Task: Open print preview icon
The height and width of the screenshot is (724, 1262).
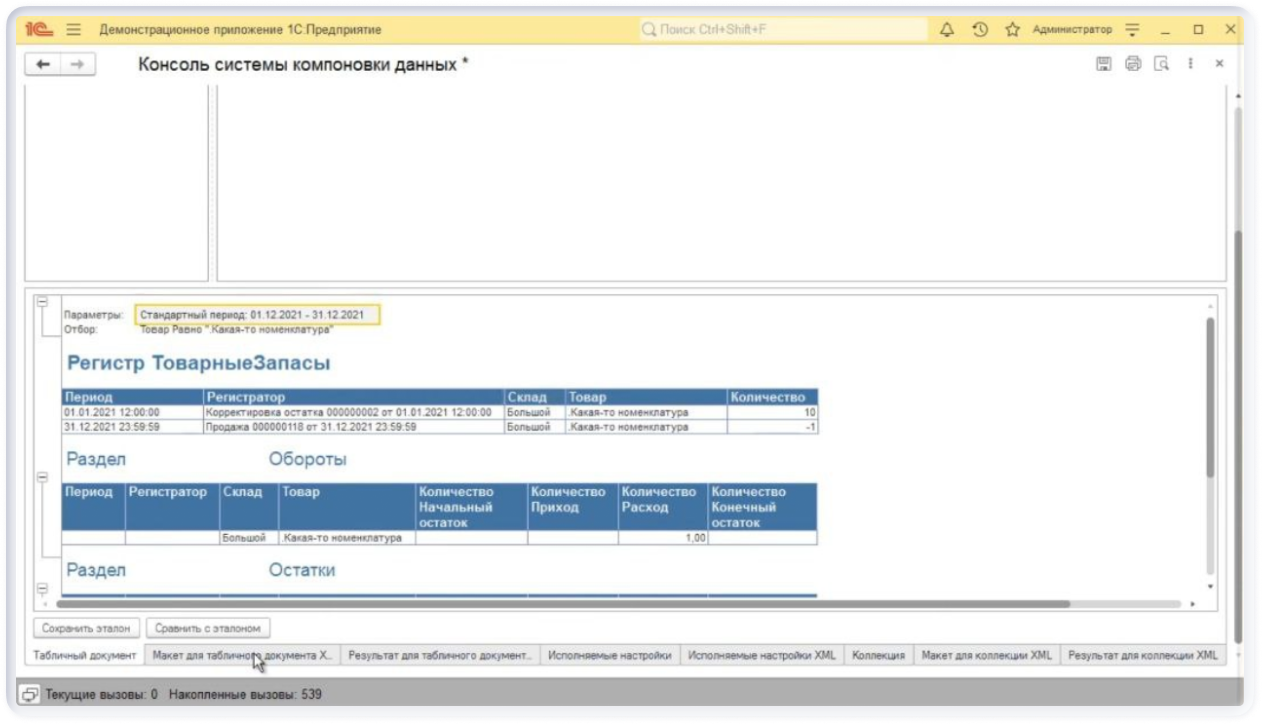Action: pos(1161,64)
